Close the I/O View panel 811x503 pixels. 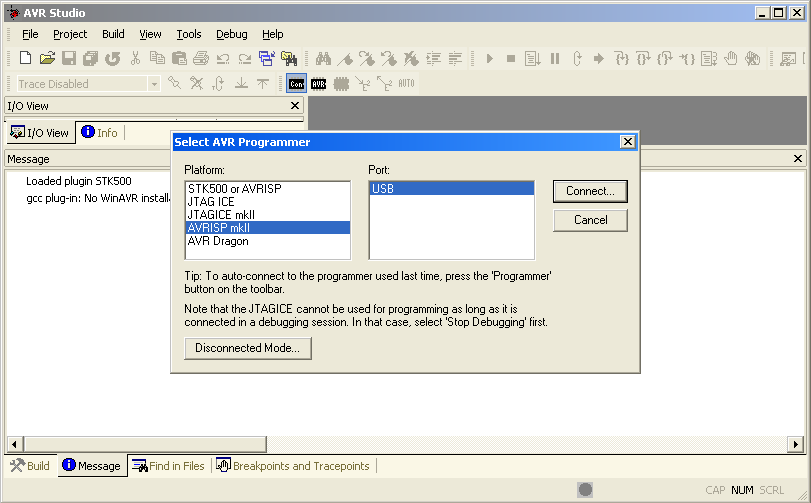(295, 105)
